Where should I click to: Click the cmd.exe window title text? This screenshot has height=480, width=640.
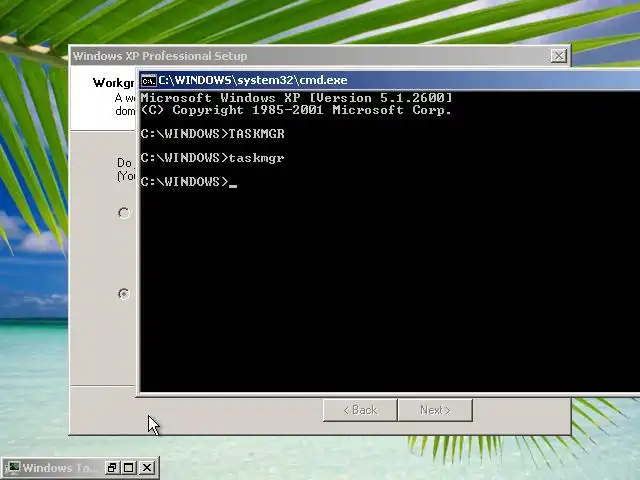pos(253,80)
